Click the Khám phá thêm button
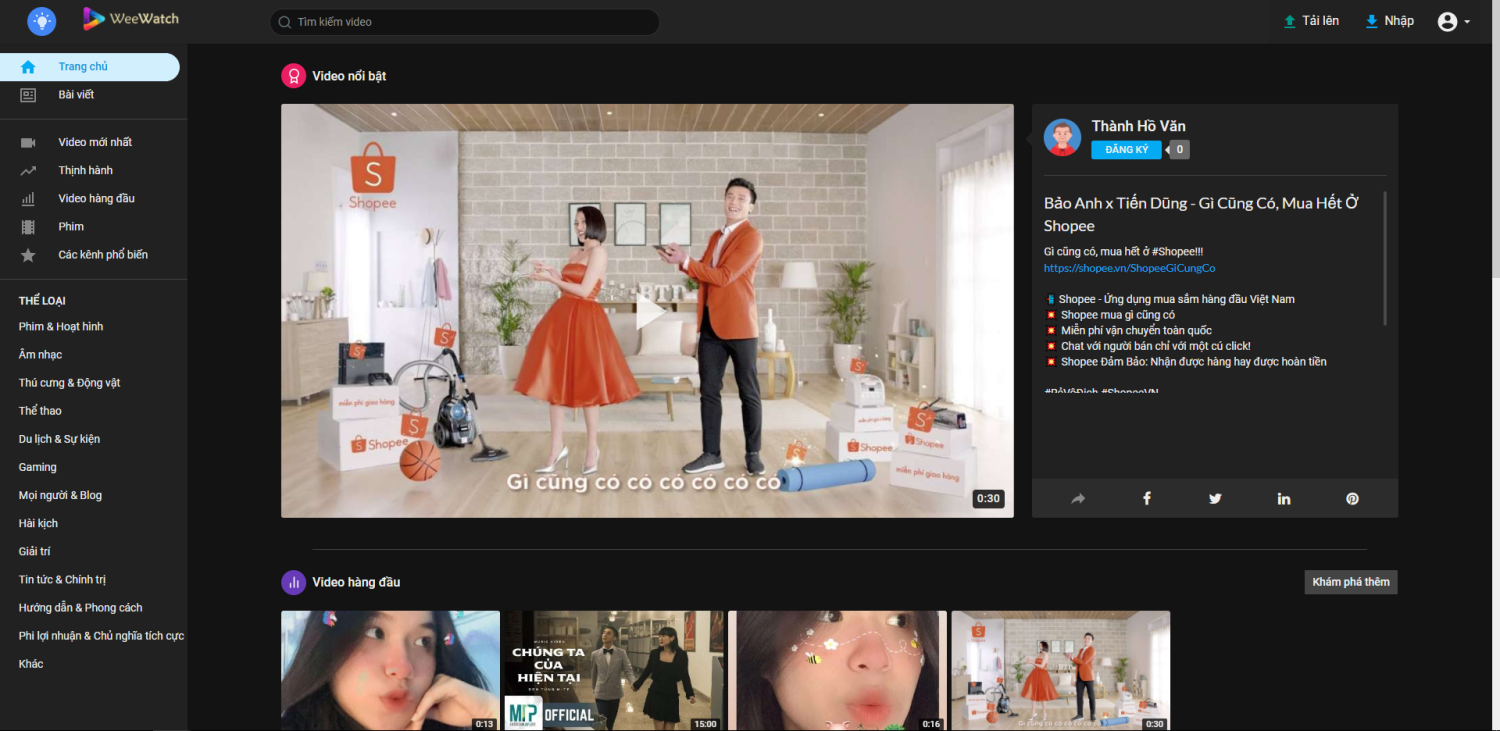Screen dimensions: 1500x731 coord(1350,582)
